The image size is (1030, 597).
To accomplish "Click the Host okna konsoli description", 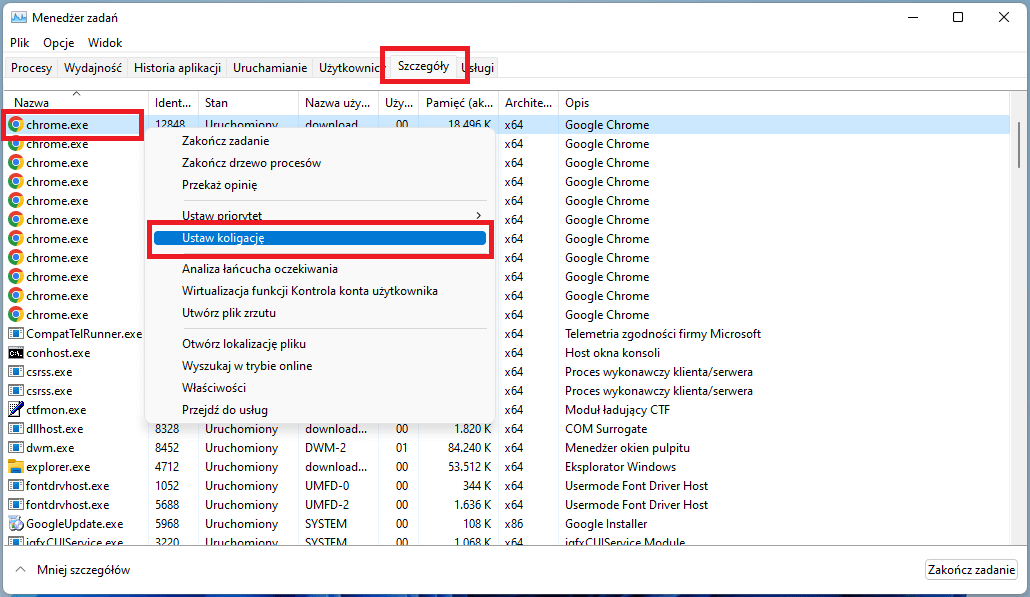I will tap(612, 353).
